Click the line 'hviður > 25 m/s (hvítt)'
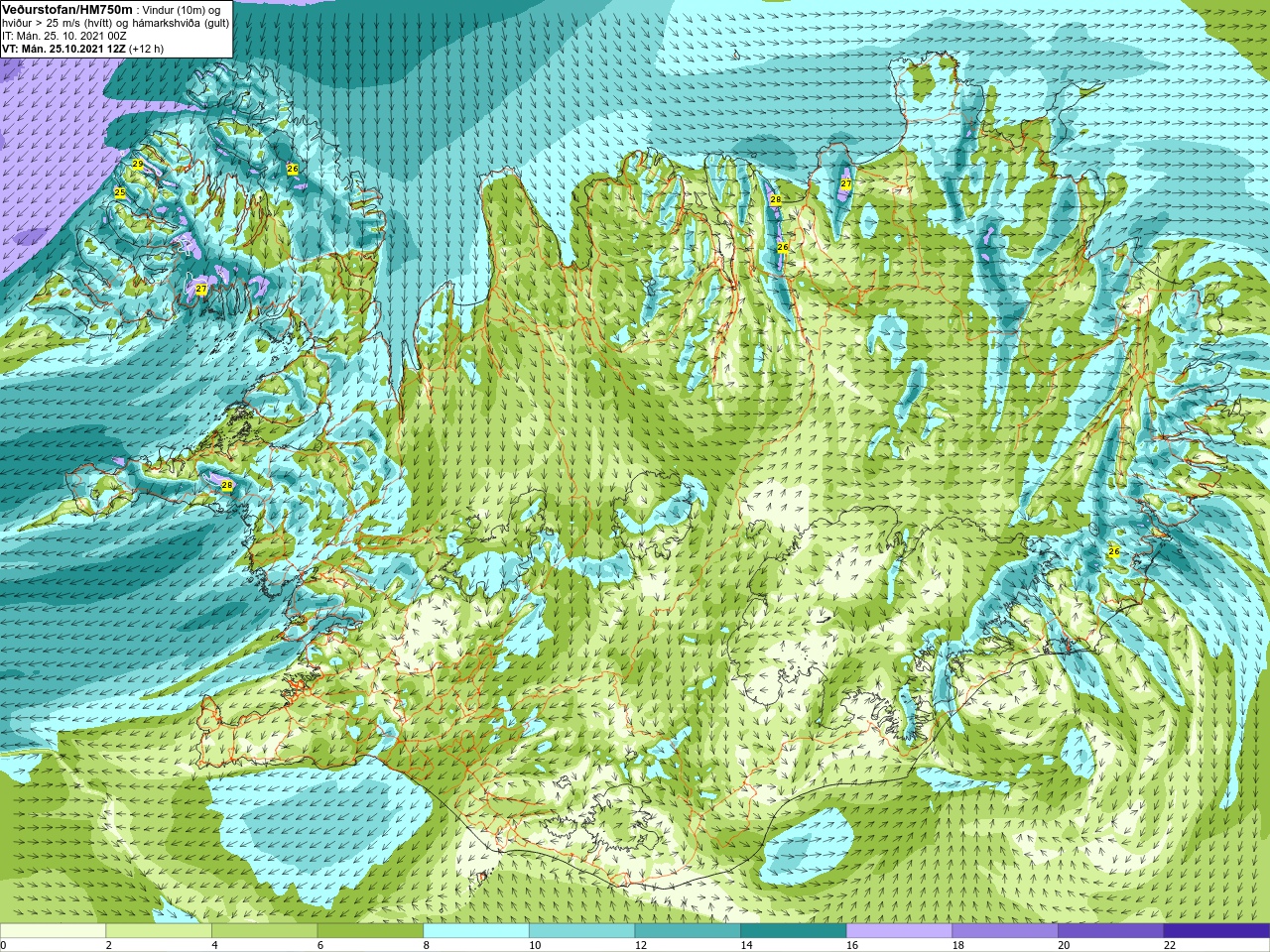 pos(60,23)
